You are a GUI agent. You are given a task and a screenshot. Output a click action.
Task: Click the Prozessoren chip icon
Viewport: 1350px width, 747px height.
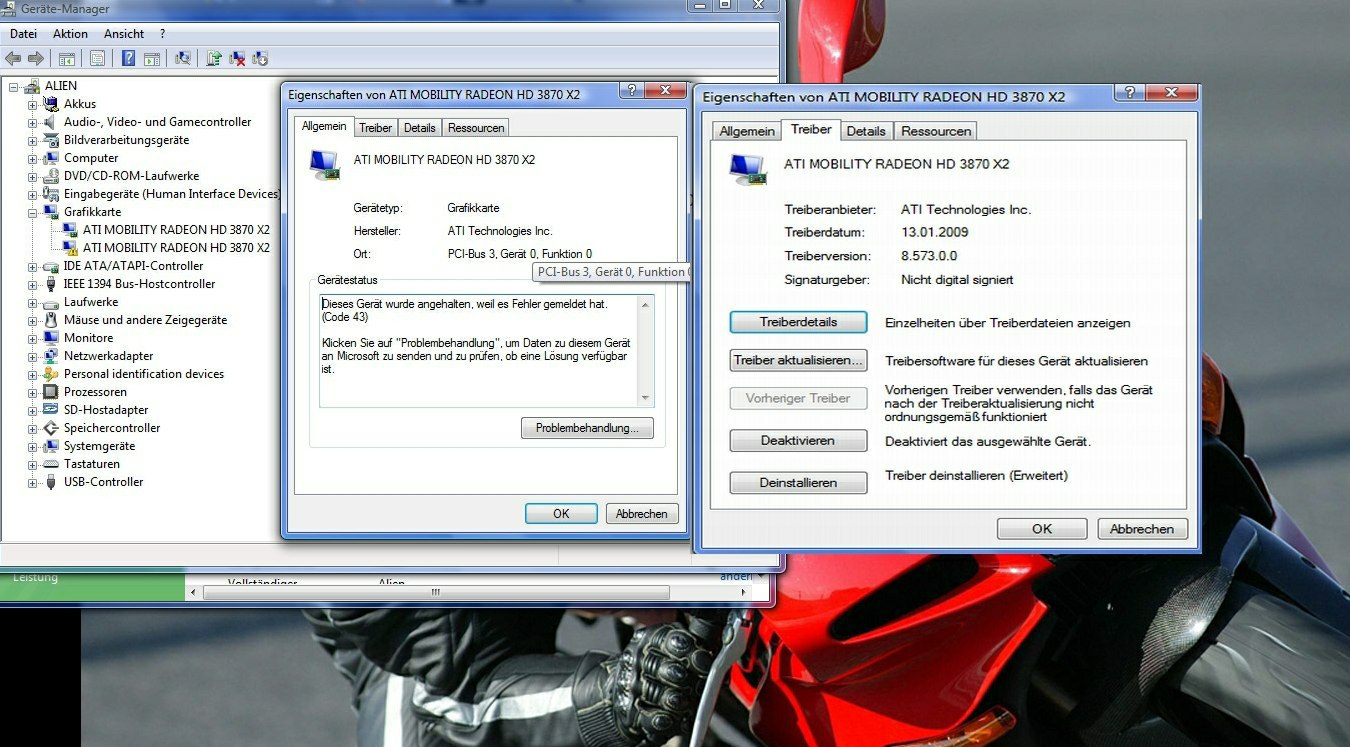pos(51,392)
